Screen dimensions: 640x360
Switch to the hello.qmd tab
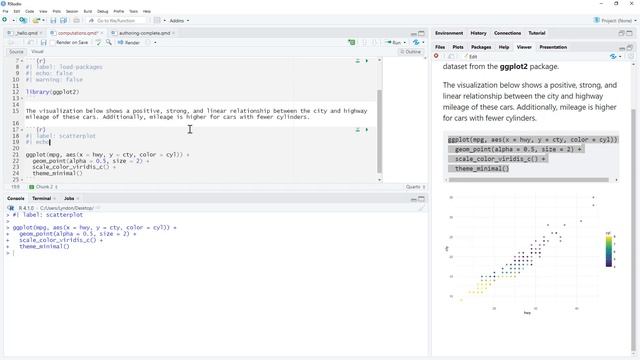coord(27,33)
